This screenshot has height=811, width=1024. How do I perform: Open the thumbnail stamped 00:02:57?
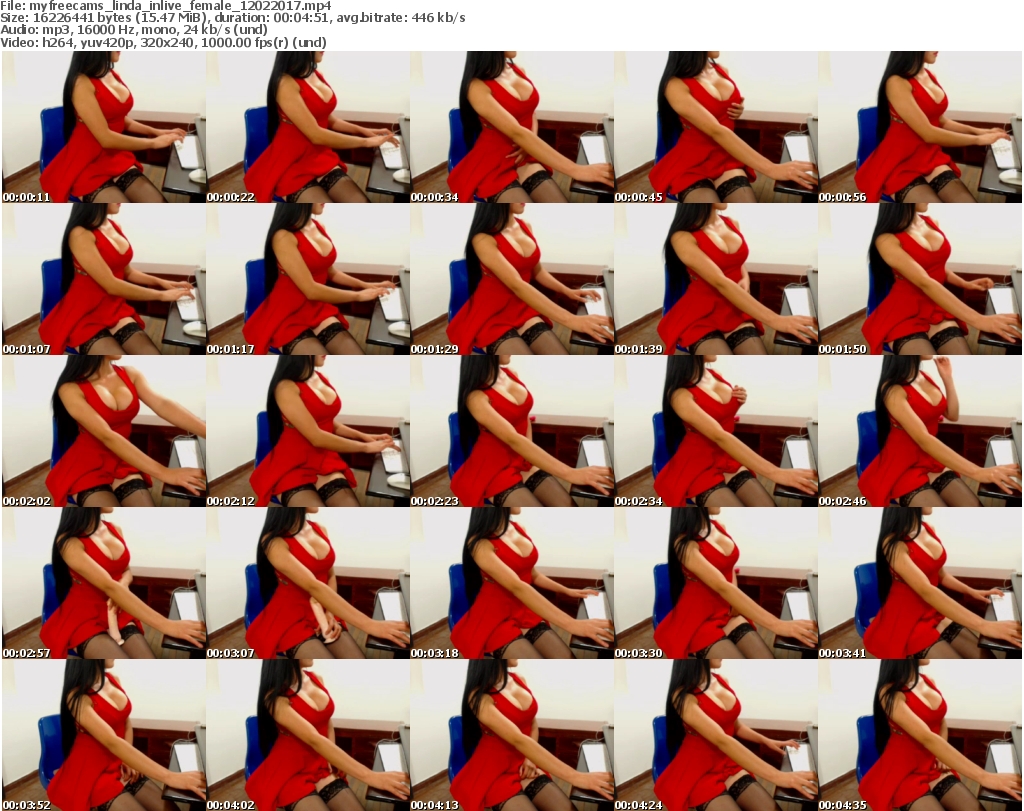click(x=104, y=583)
